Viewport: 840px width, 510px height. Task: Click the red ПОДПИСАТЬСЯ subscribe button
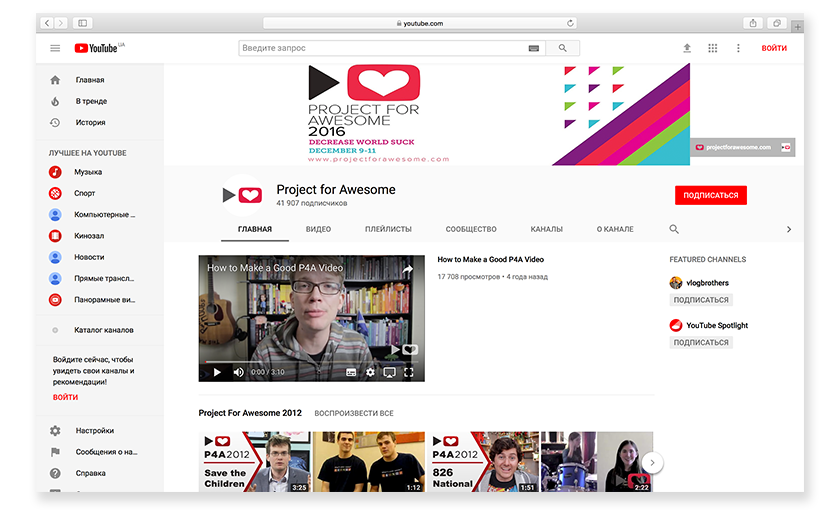pyautogui.click(x=710, y=195)
